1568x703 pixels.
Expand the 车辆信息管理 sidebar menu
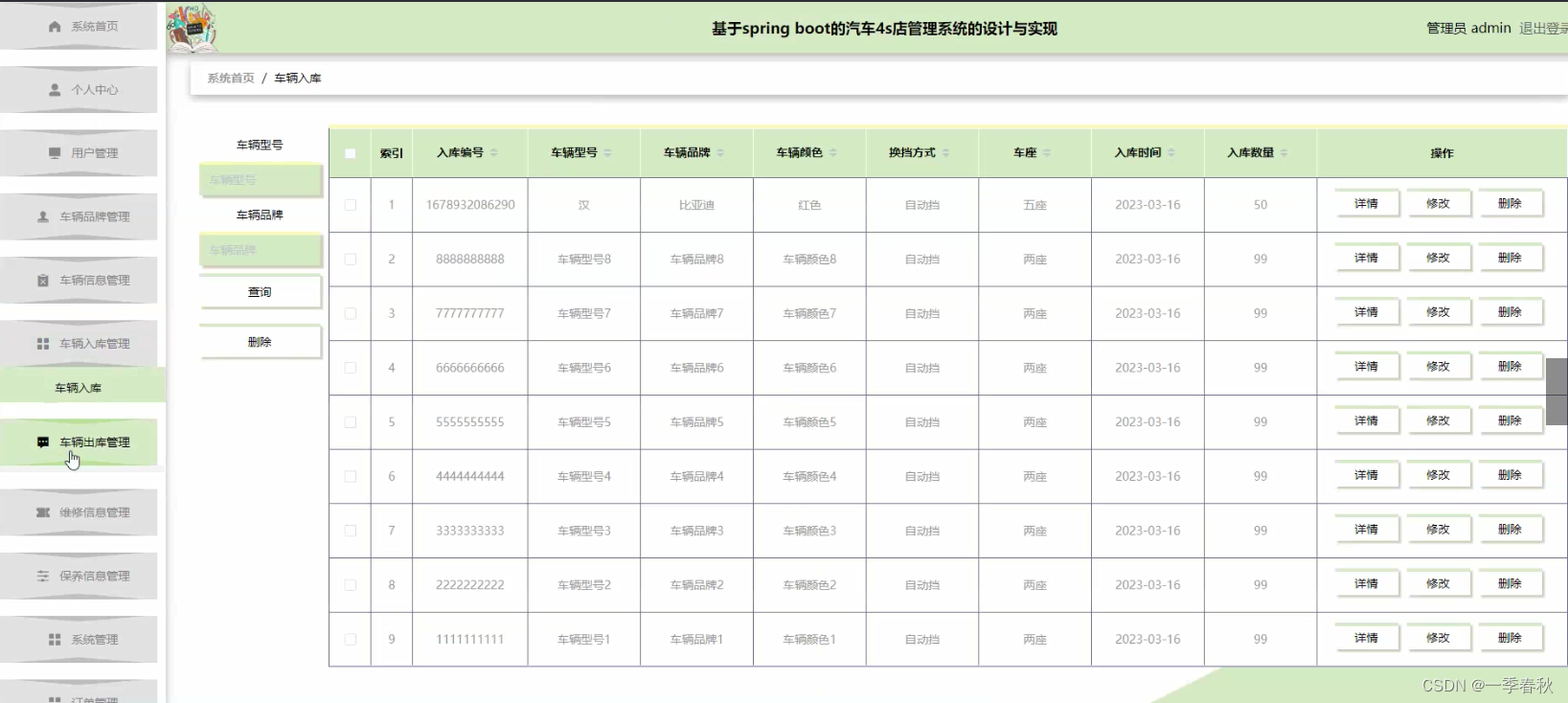79,281
